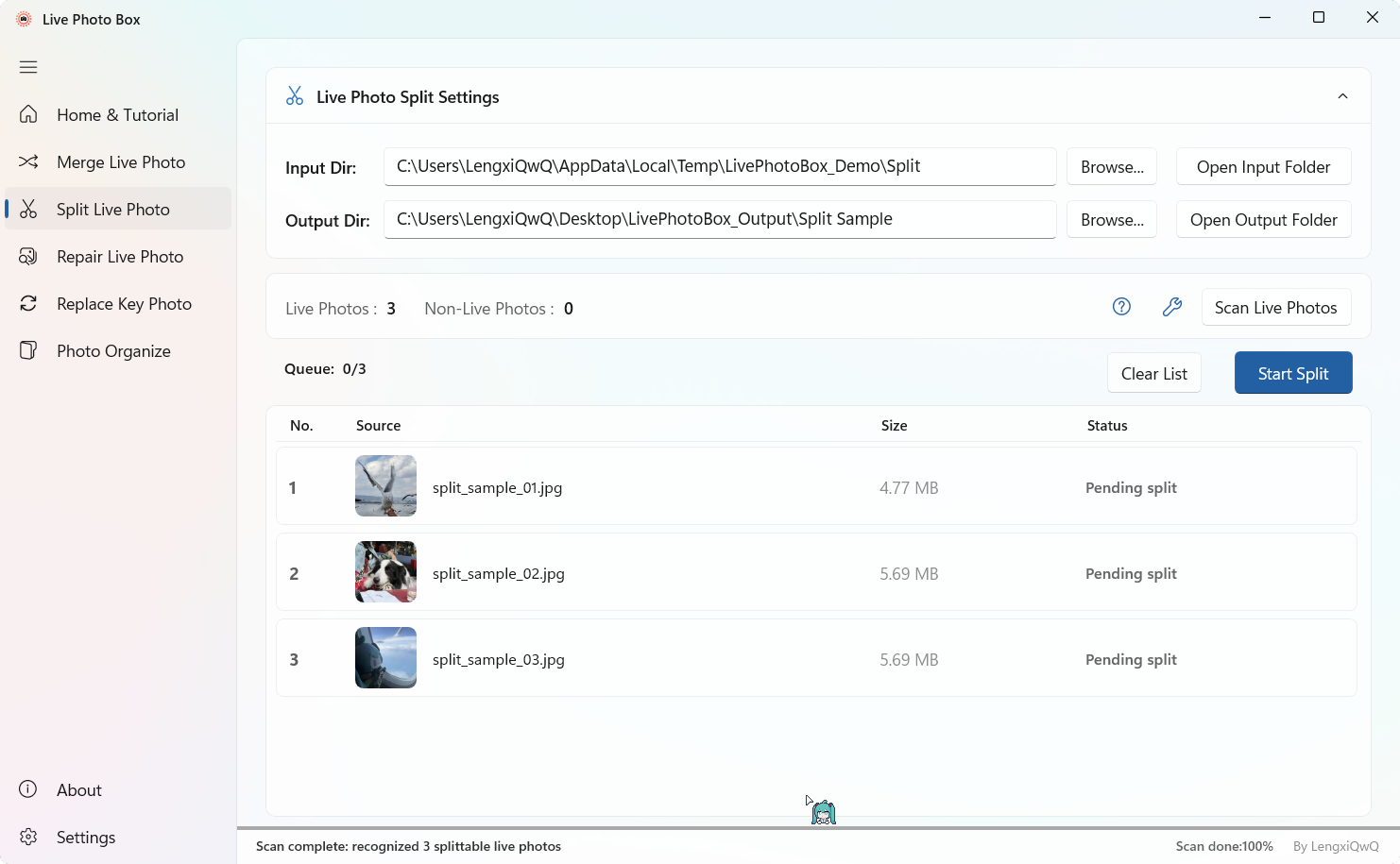
Task: Click the Settings gear icon
Action: point(28,837)
